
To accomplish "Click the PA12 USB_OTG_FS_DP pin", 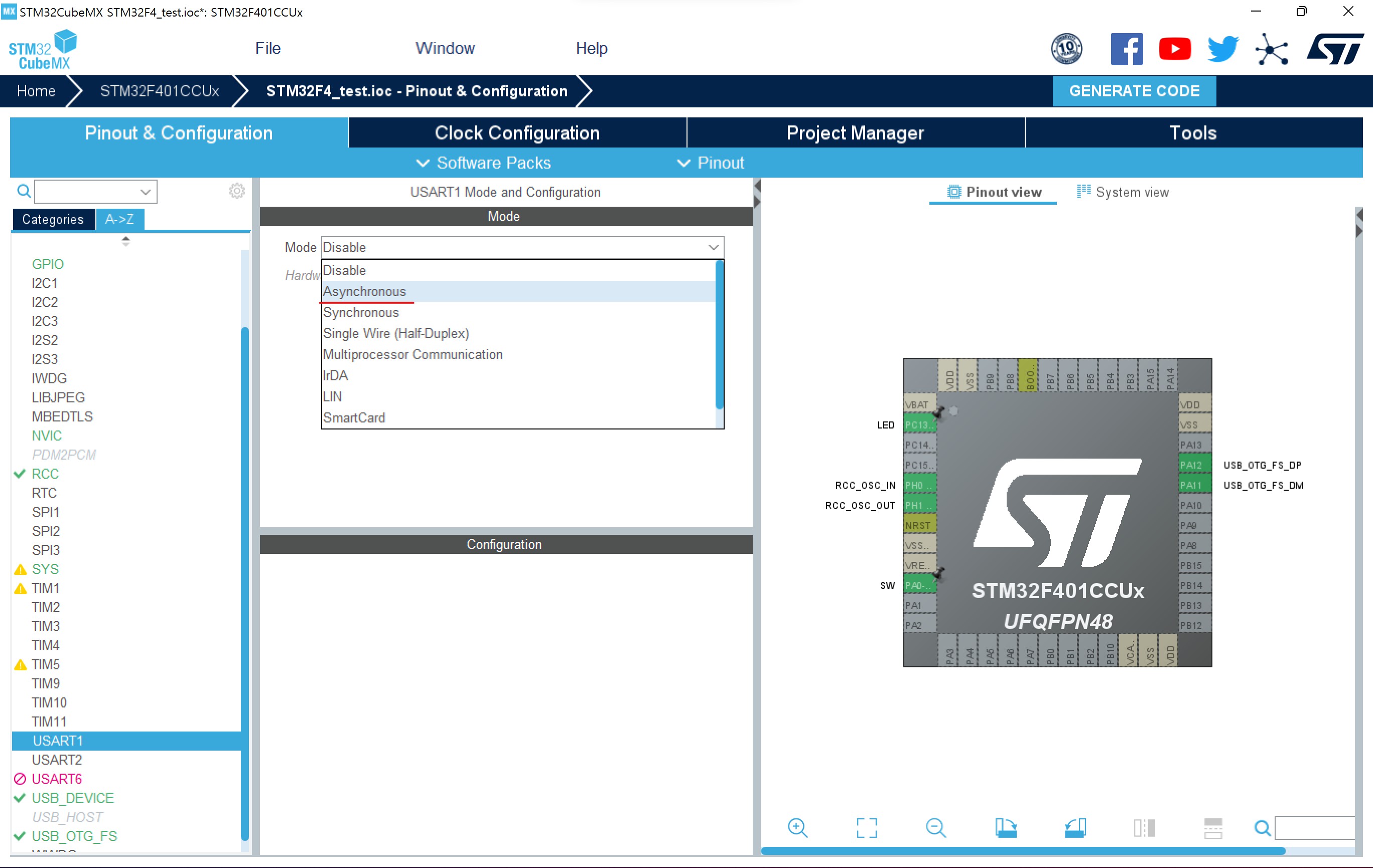I will point(1194,465).
